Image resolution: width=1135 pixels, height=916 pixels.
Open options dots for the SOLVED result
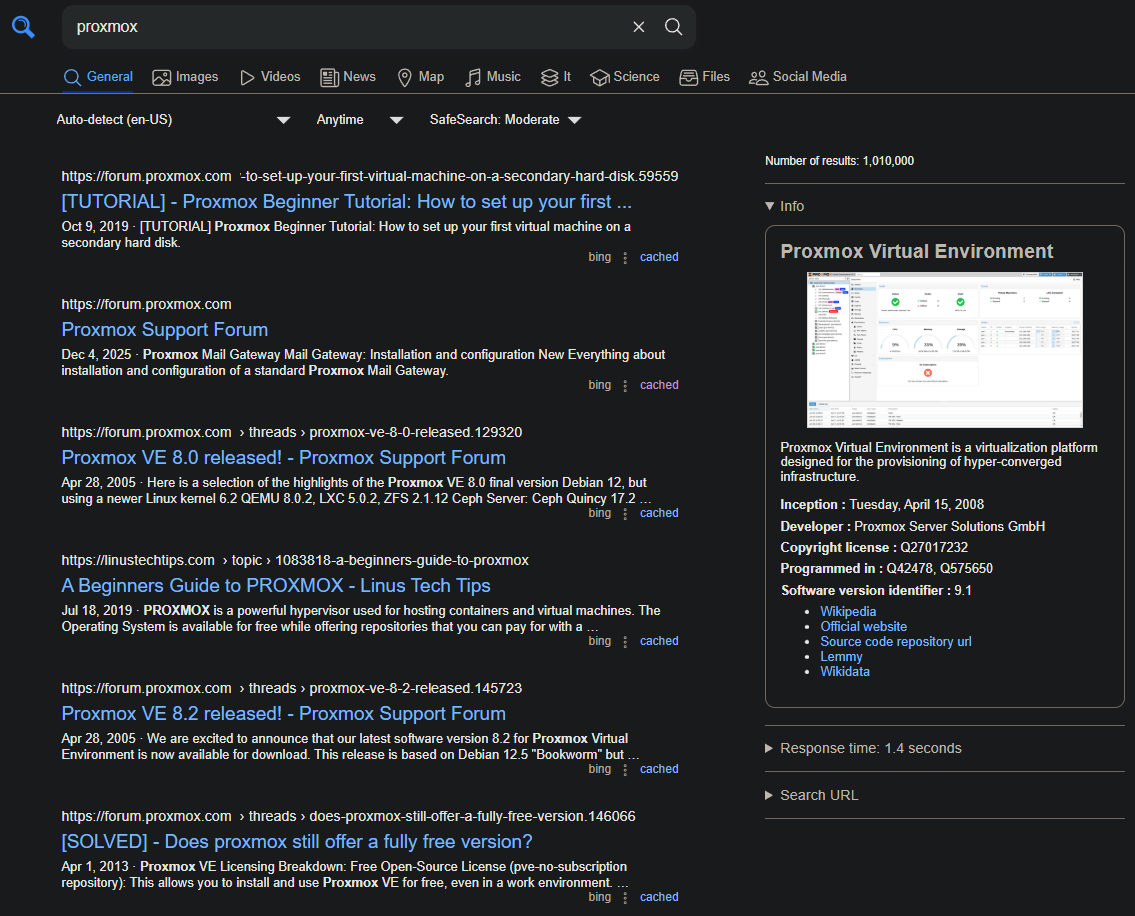point(625,898)
